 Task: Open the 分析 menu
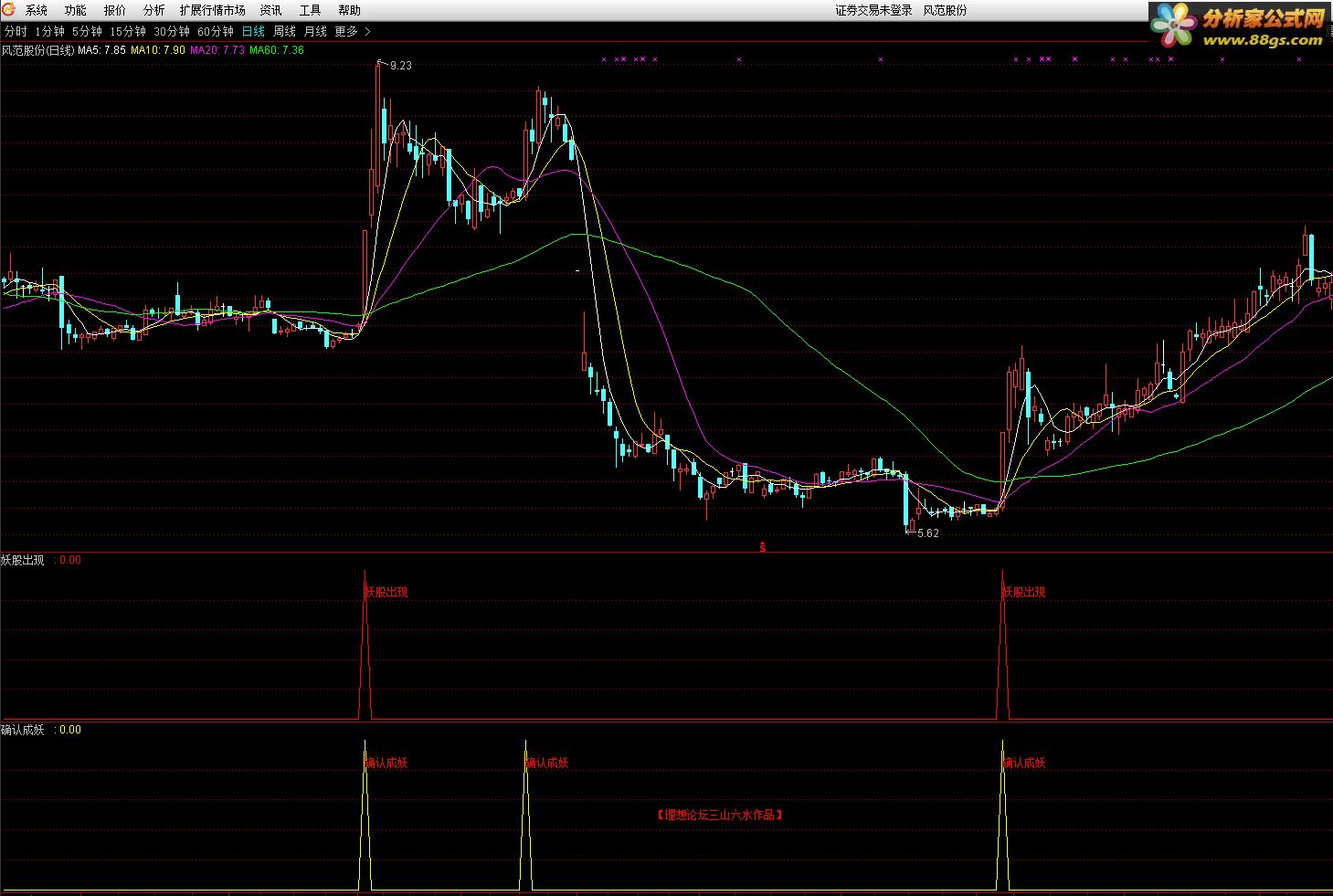point(154,10)
